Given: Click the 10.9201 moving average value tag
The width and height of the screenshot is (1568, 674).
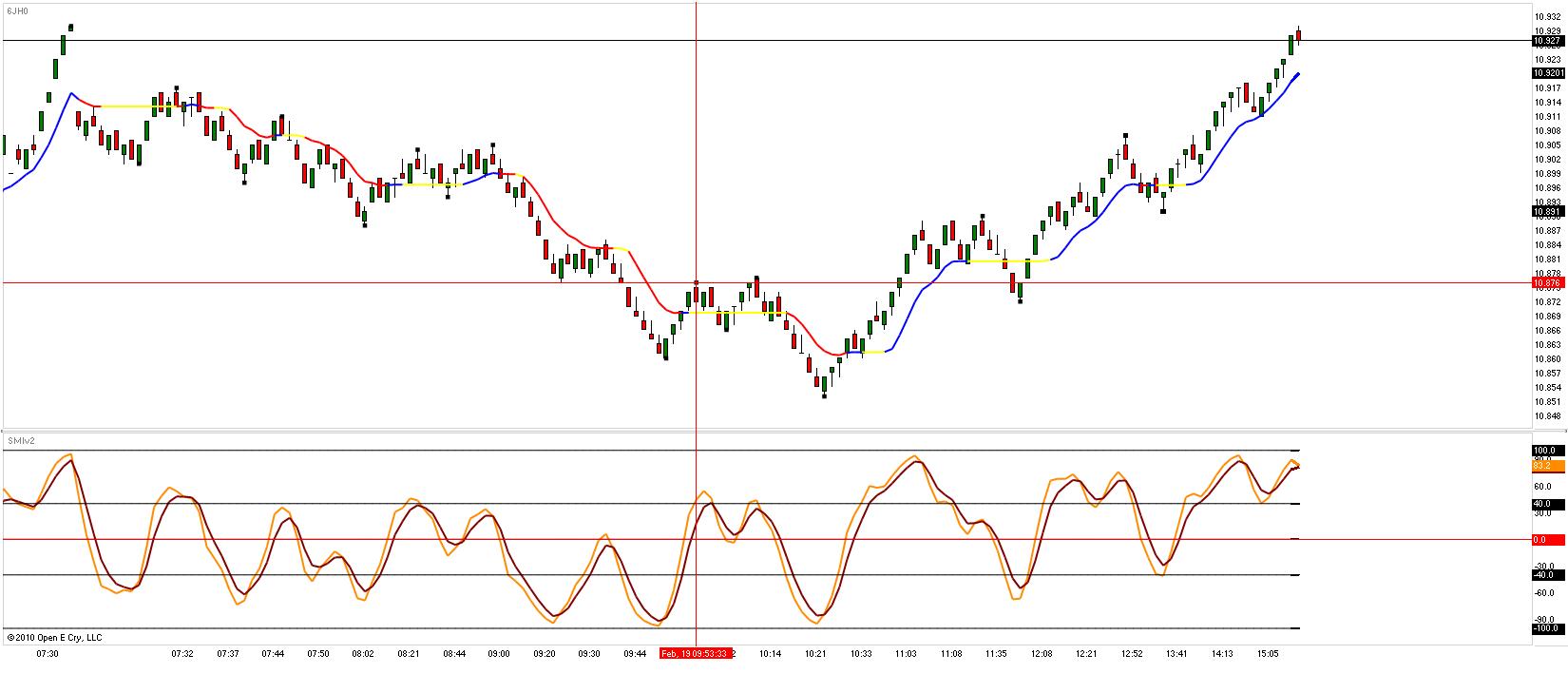Looking at the screenshot, I should 1546,73.
